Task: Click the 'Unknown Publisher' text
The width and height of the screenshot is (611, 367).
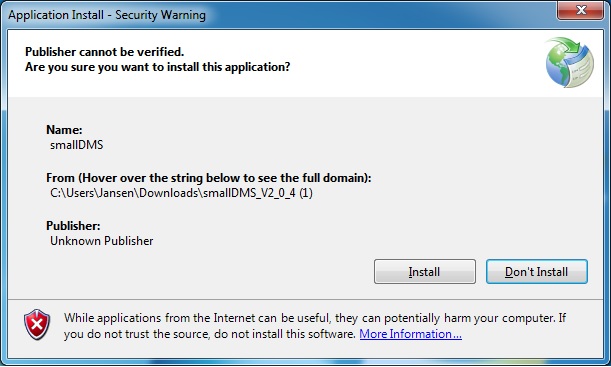Action: (x=102, y=241)
